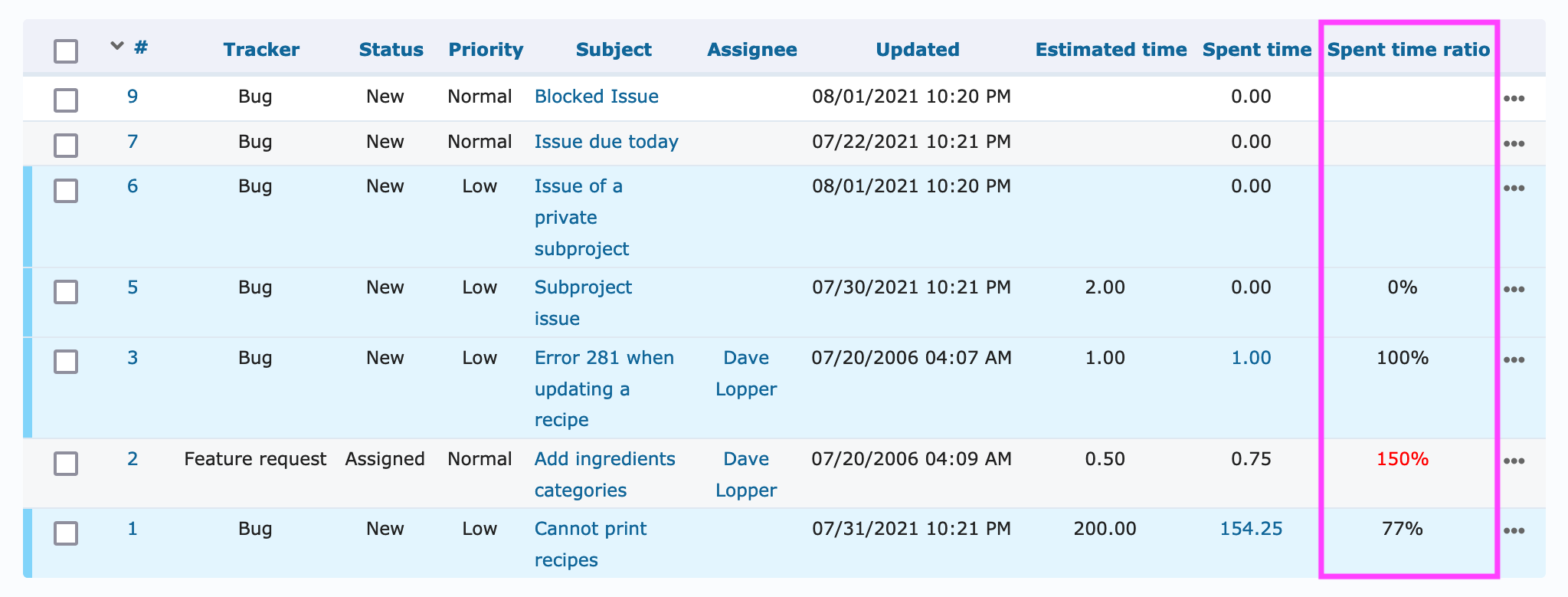Open spent time 154.25 link
Viewport: 1568px width, 597px height.
pyautogui.click(x=1251, y=529)
